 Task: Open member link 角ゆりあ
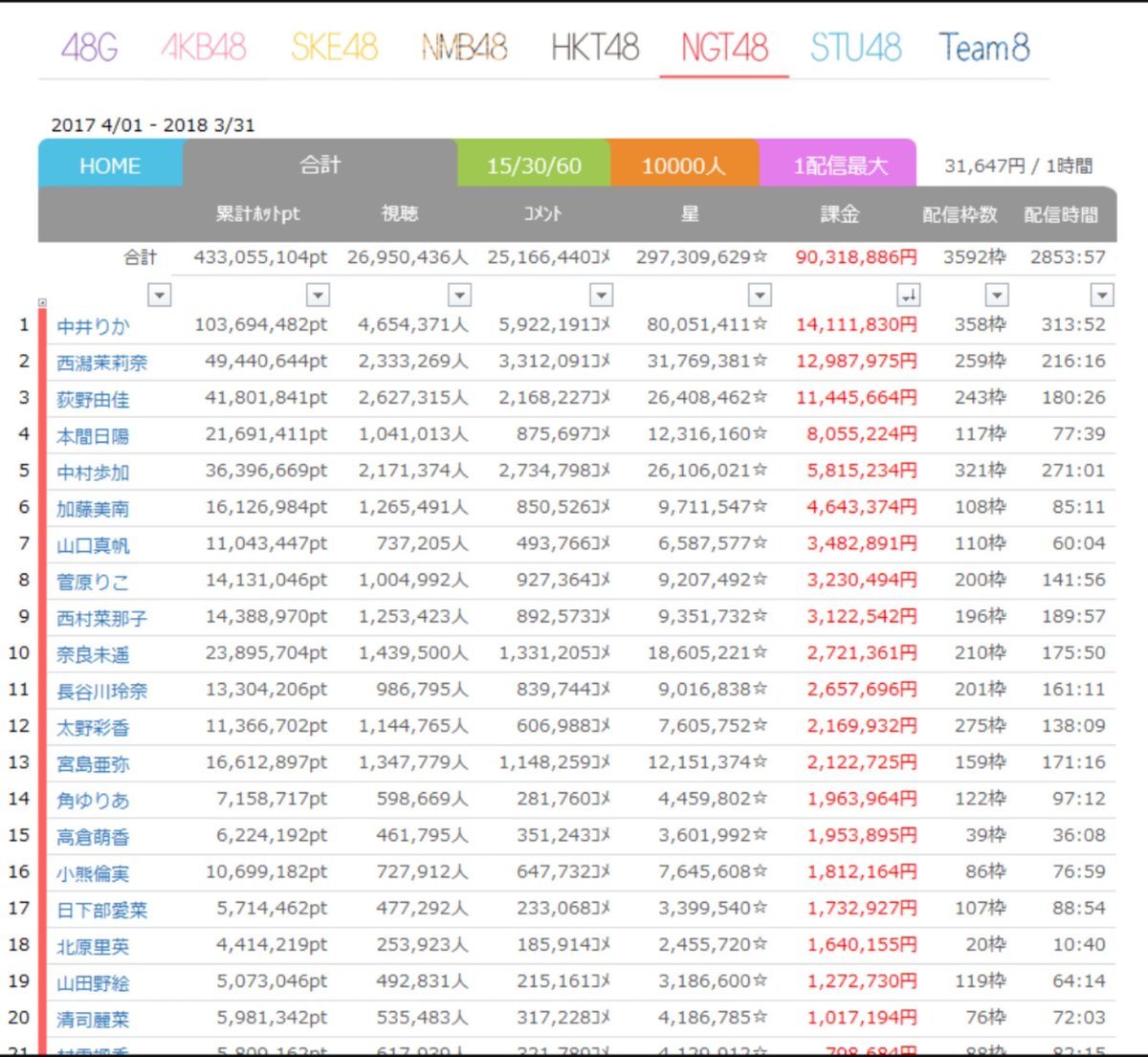pyautogui.click(x=93, y=800)
